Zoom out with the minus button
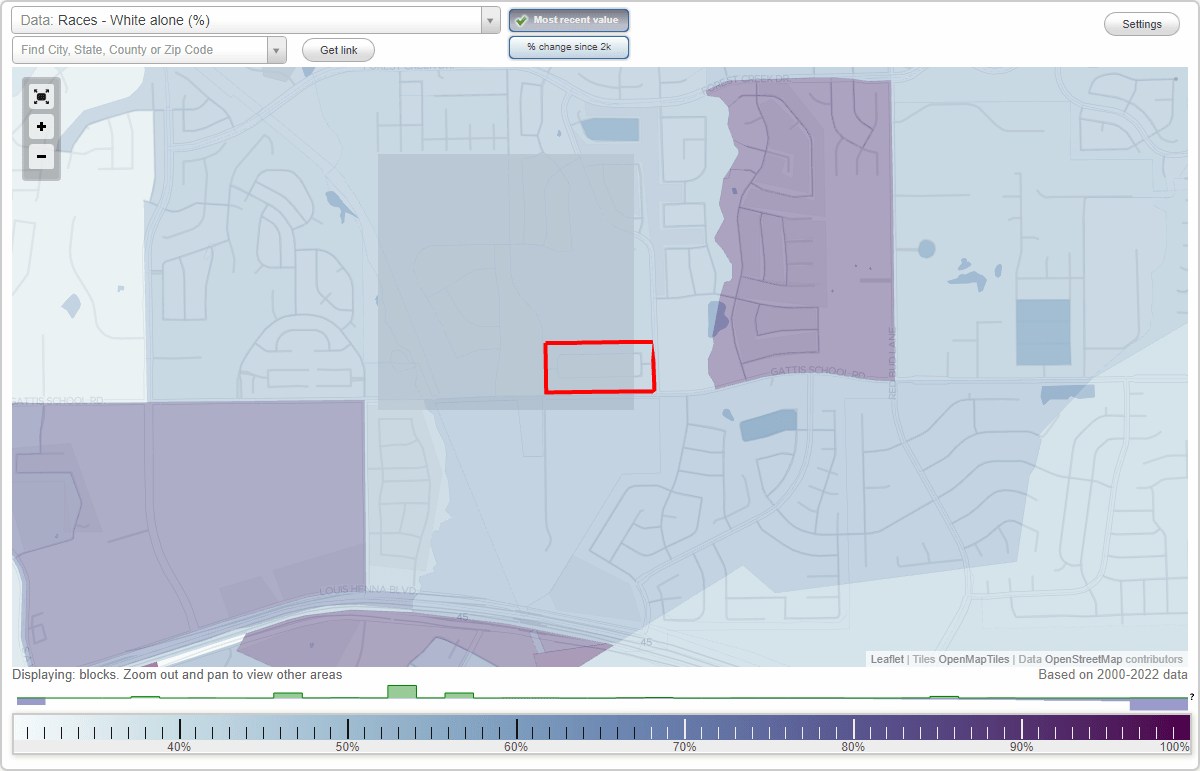 (x=41, y=156)
